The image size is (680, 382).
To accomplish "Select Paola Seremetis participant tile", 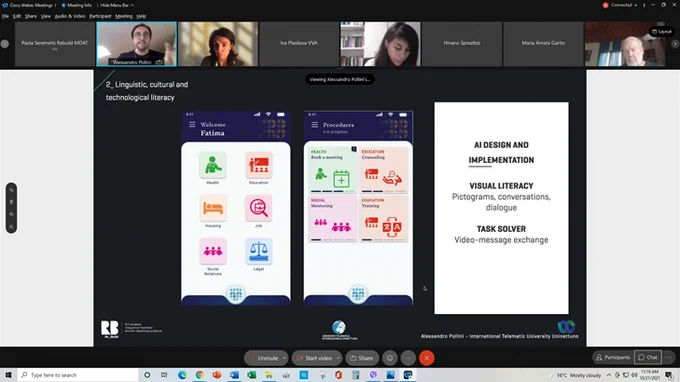I will tap(55, 44).
